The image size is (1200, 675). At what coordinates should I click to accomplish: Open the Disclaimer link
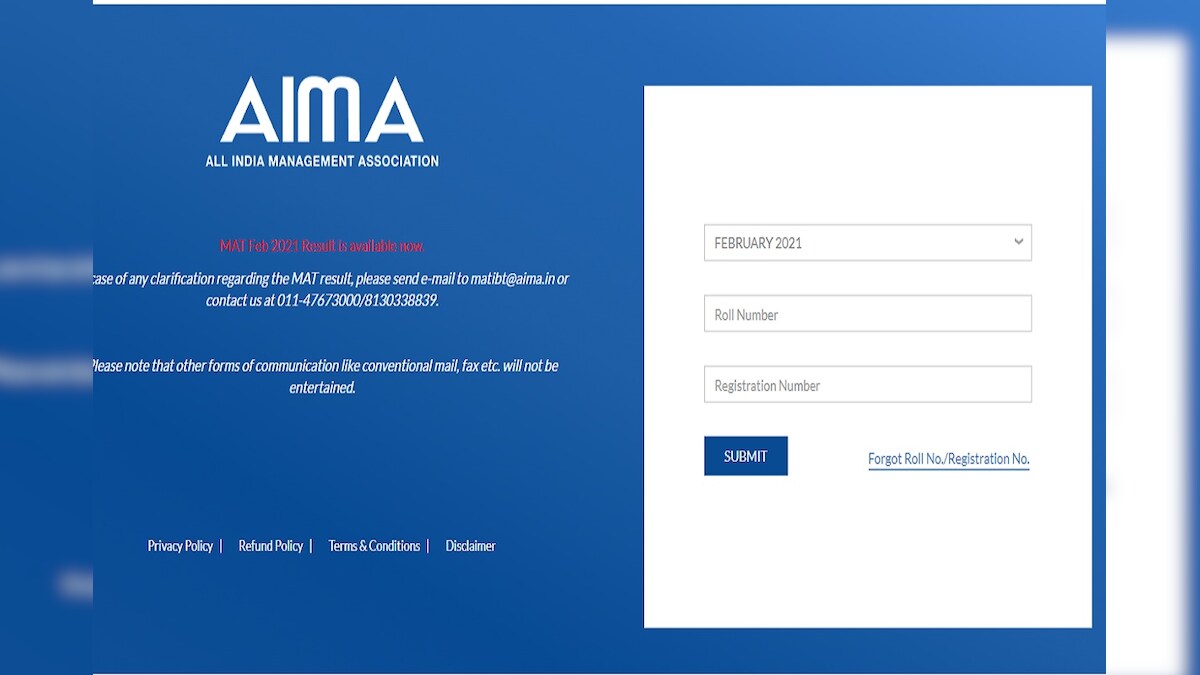[x=470, y=545]
